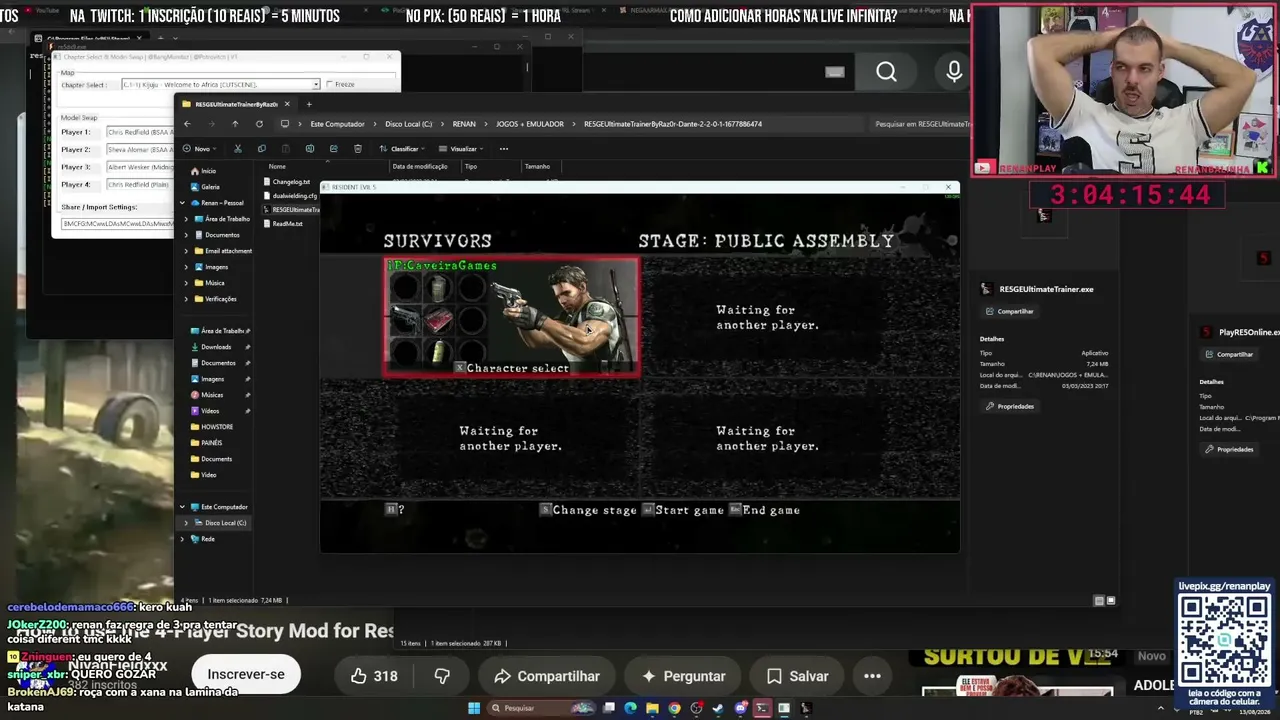
Task: Click the RENAN breadcrumb in address bar
Action: pos(464,124)
